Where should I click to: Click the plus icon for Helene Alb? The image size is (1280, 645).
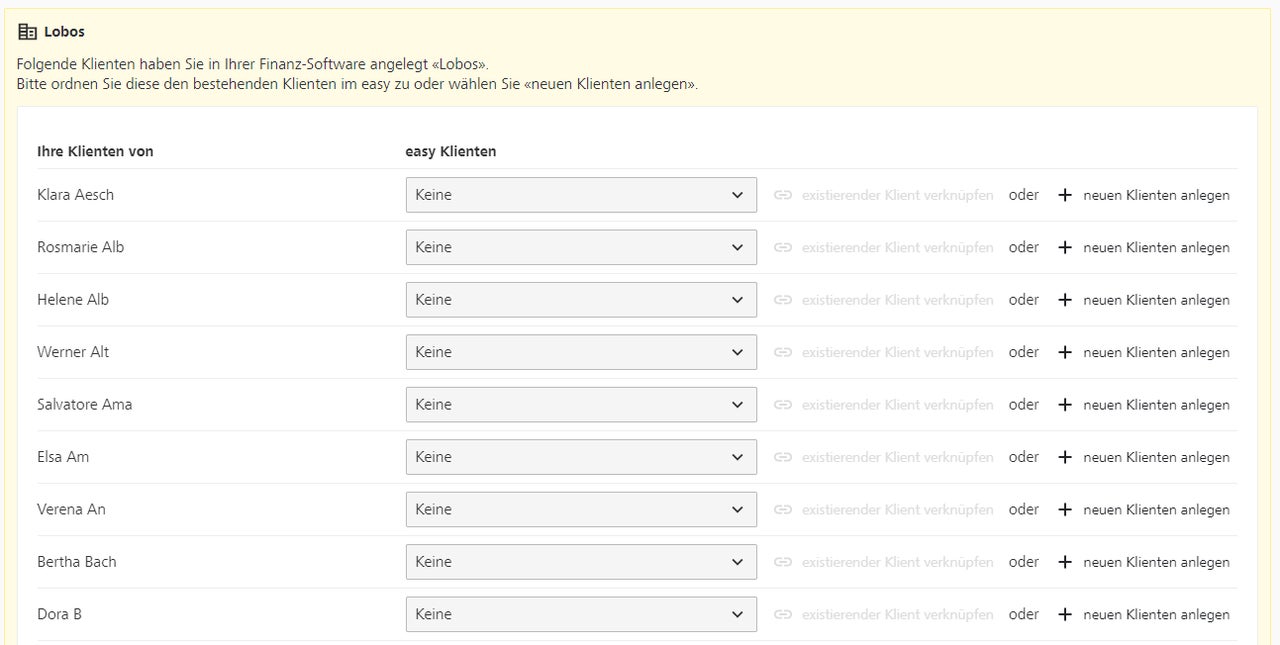pyautogui.click(x=1065, y=300)
